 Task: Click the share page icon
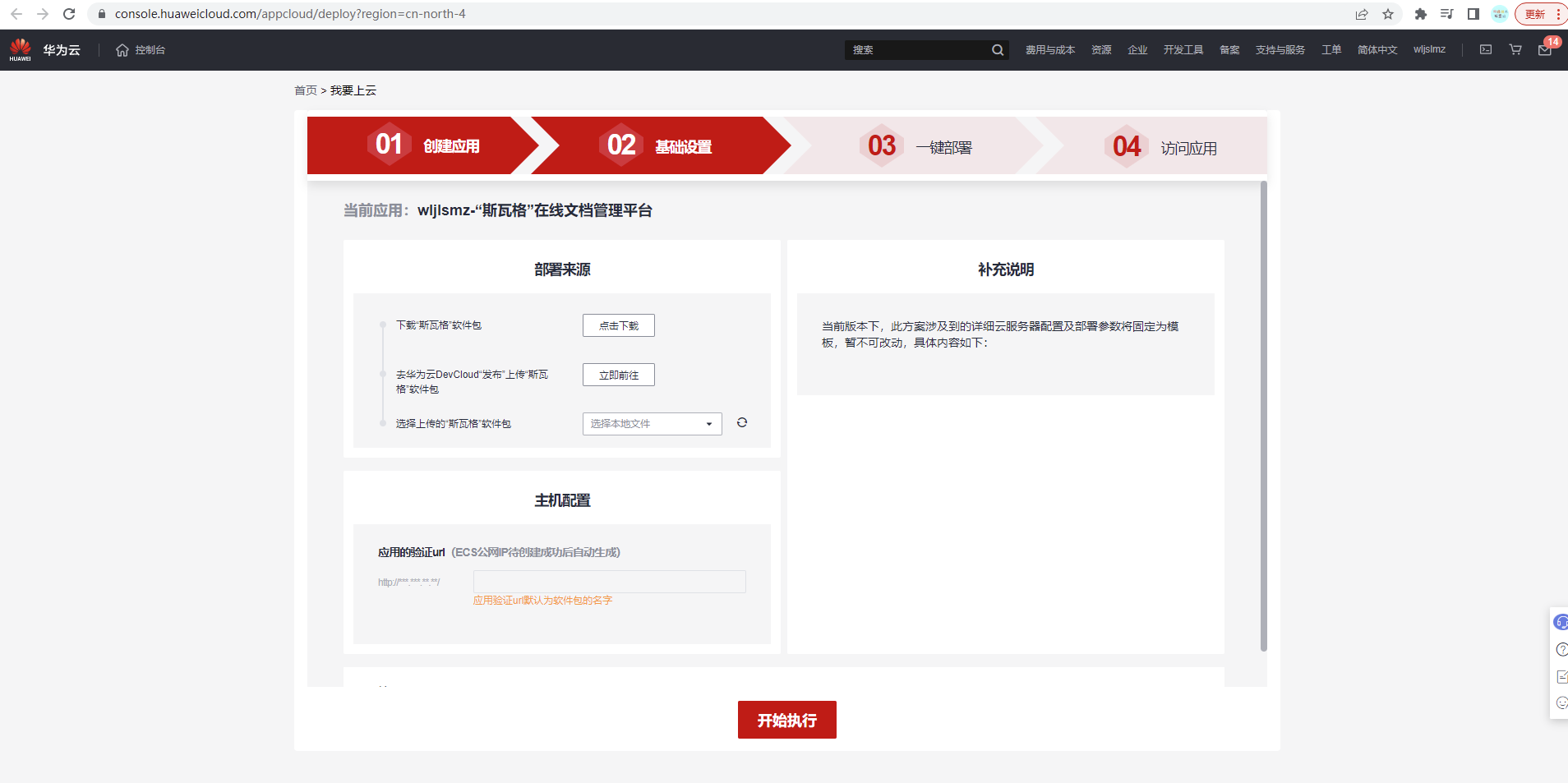tap(1362, 14)
